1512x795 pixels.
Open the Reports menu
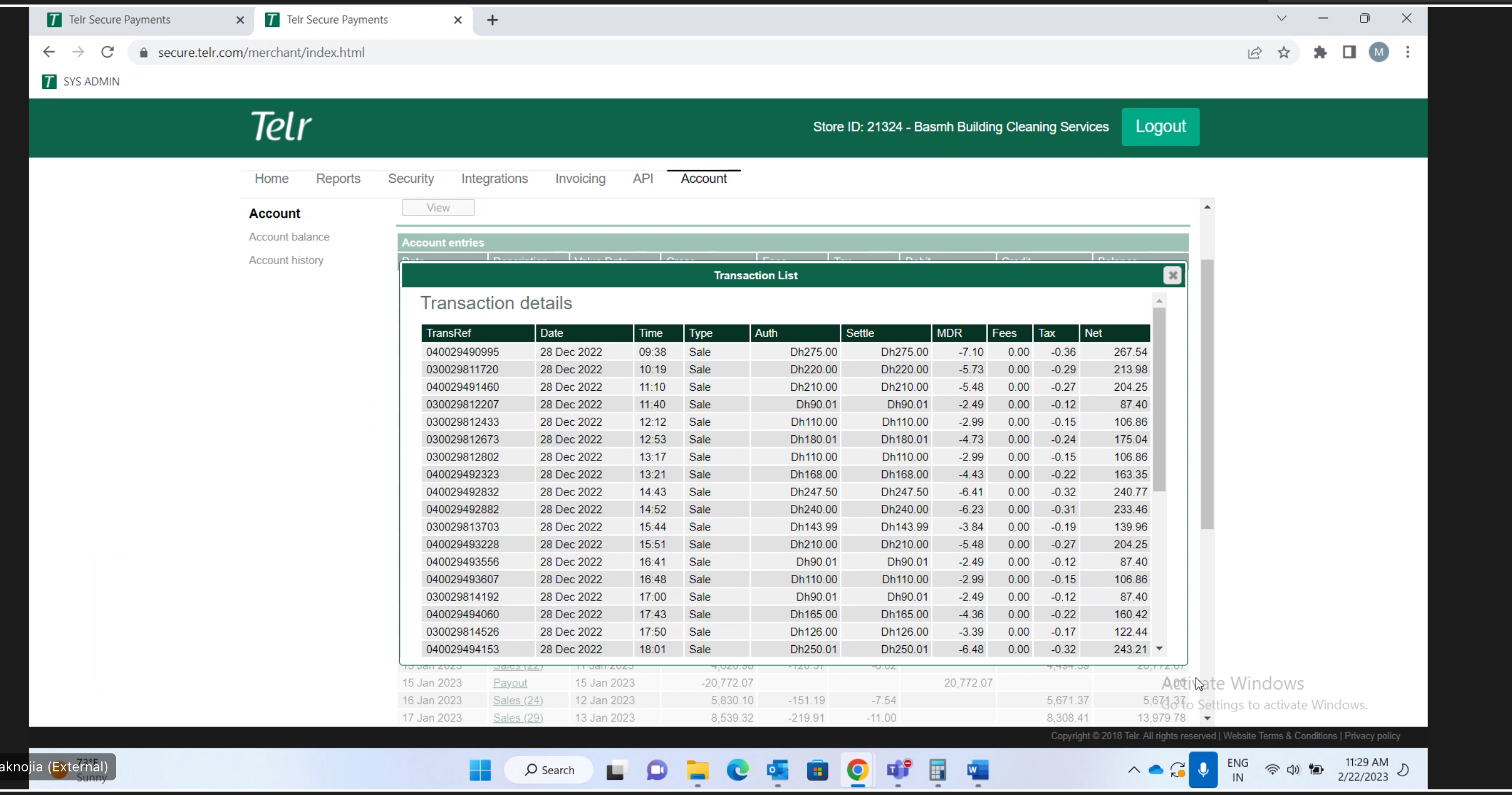pyautogui.click(x=338, y=178)
